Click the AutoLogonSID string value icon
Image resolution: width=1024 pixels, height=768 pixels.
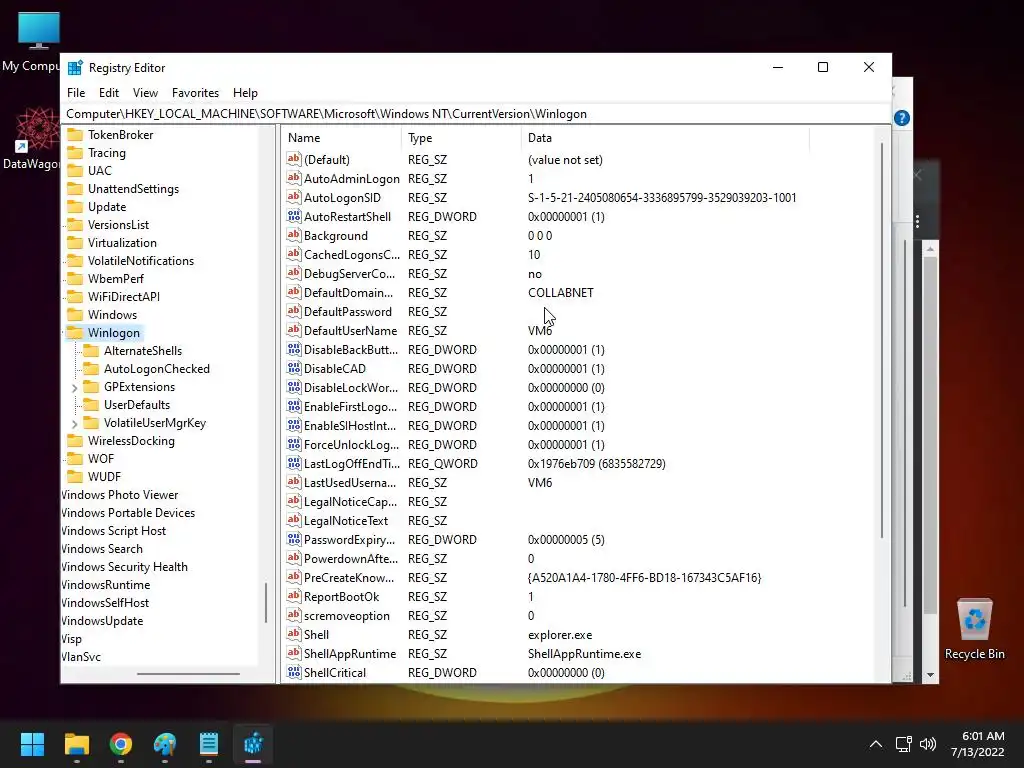294,197
